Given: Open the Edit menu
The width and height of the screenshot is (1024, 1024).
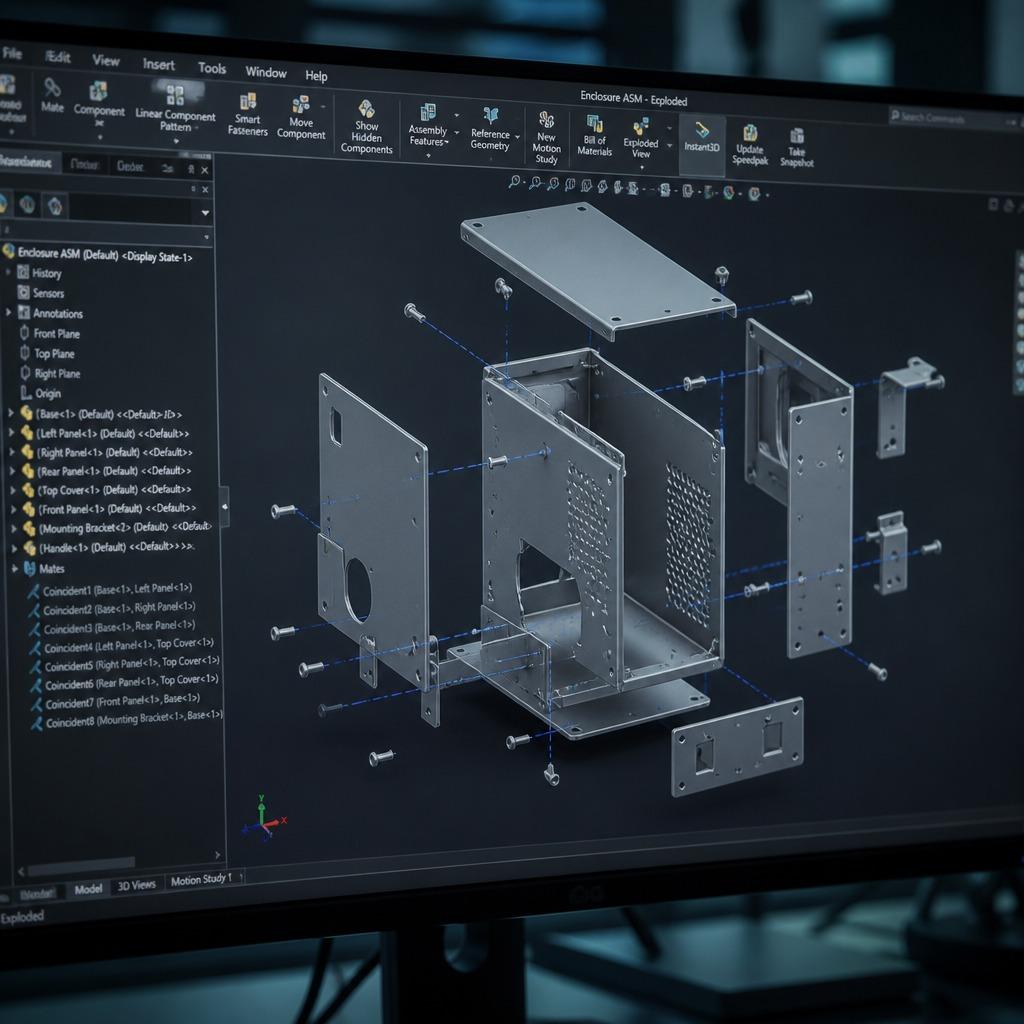Looking at the screenshot, I should click(x=58, y=57).
